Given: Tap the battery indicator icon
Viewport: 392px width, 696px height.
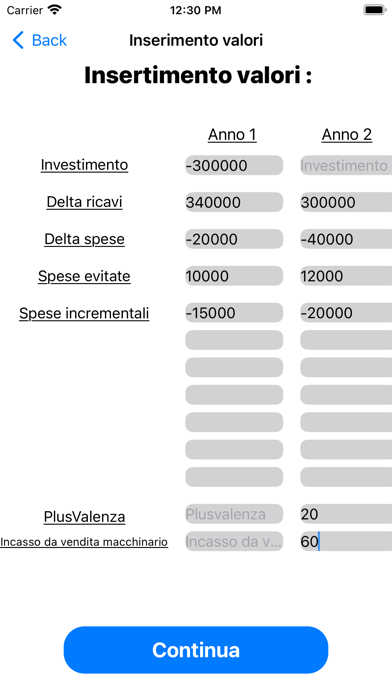Looking at the screenshot, I should pos(375,10).
